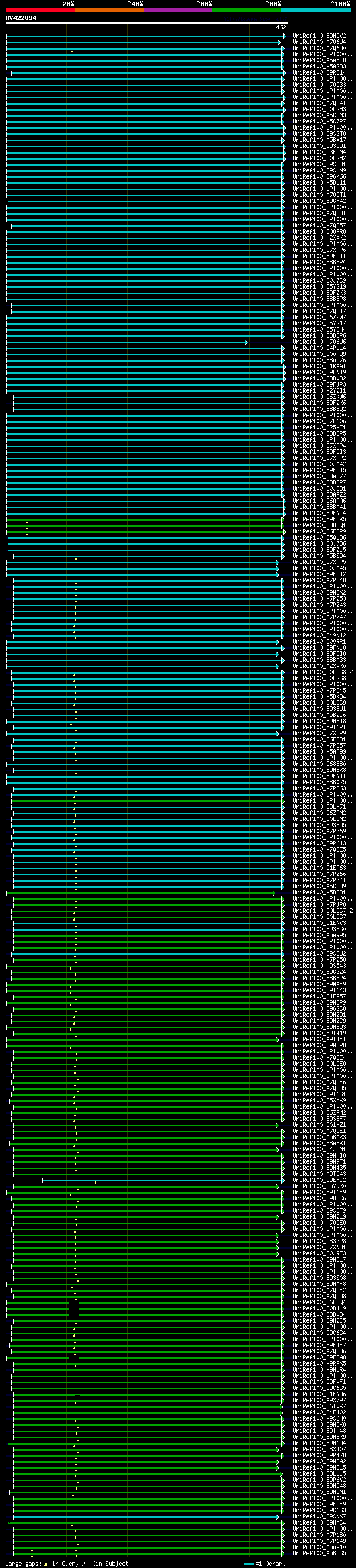The height and width of the screenshot is (1568, 356).
Task: Click the red 20% identity legend segment
Action: click(40, 10)
